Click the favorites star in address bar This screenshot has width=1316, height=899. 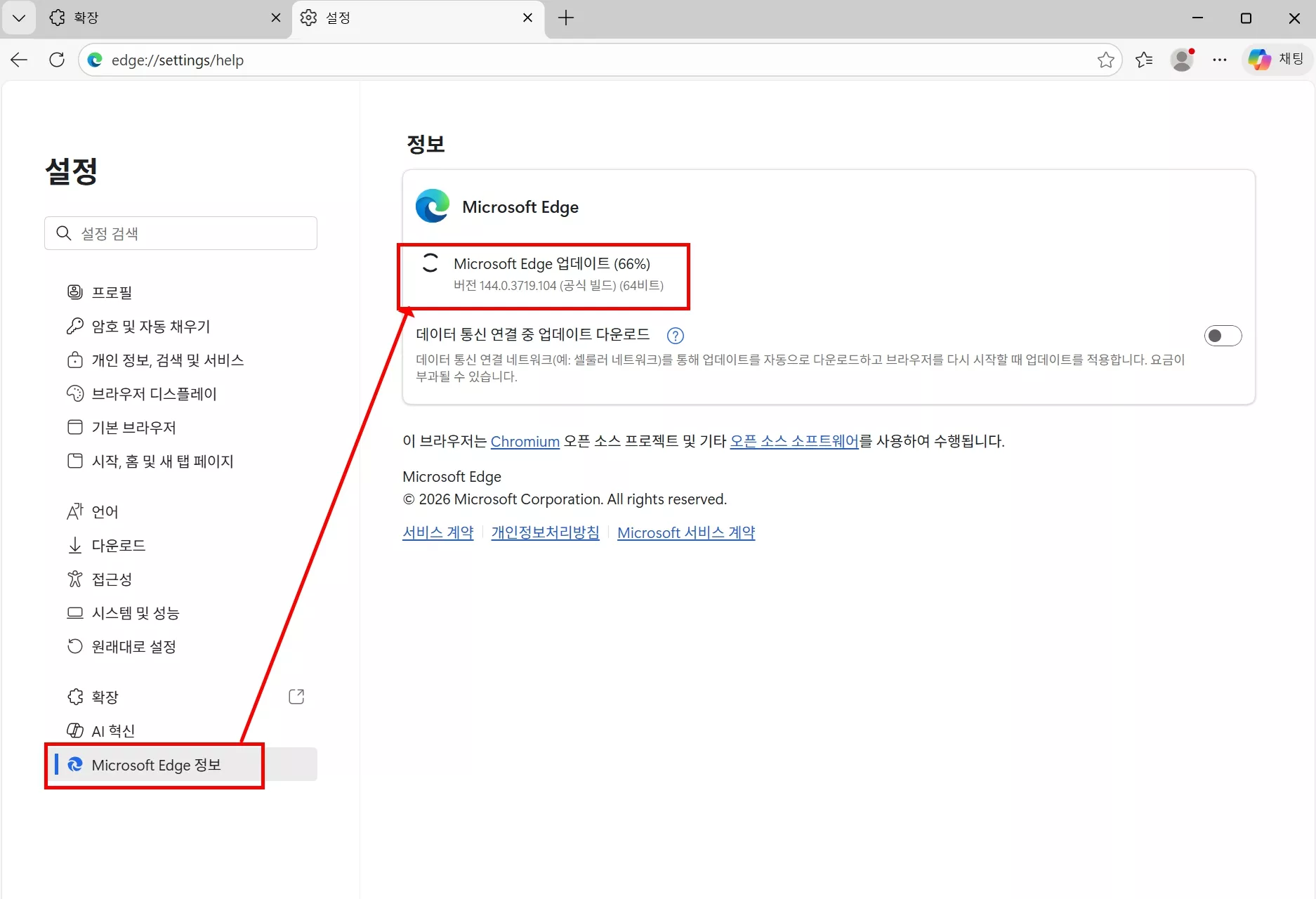(1106, 60)
